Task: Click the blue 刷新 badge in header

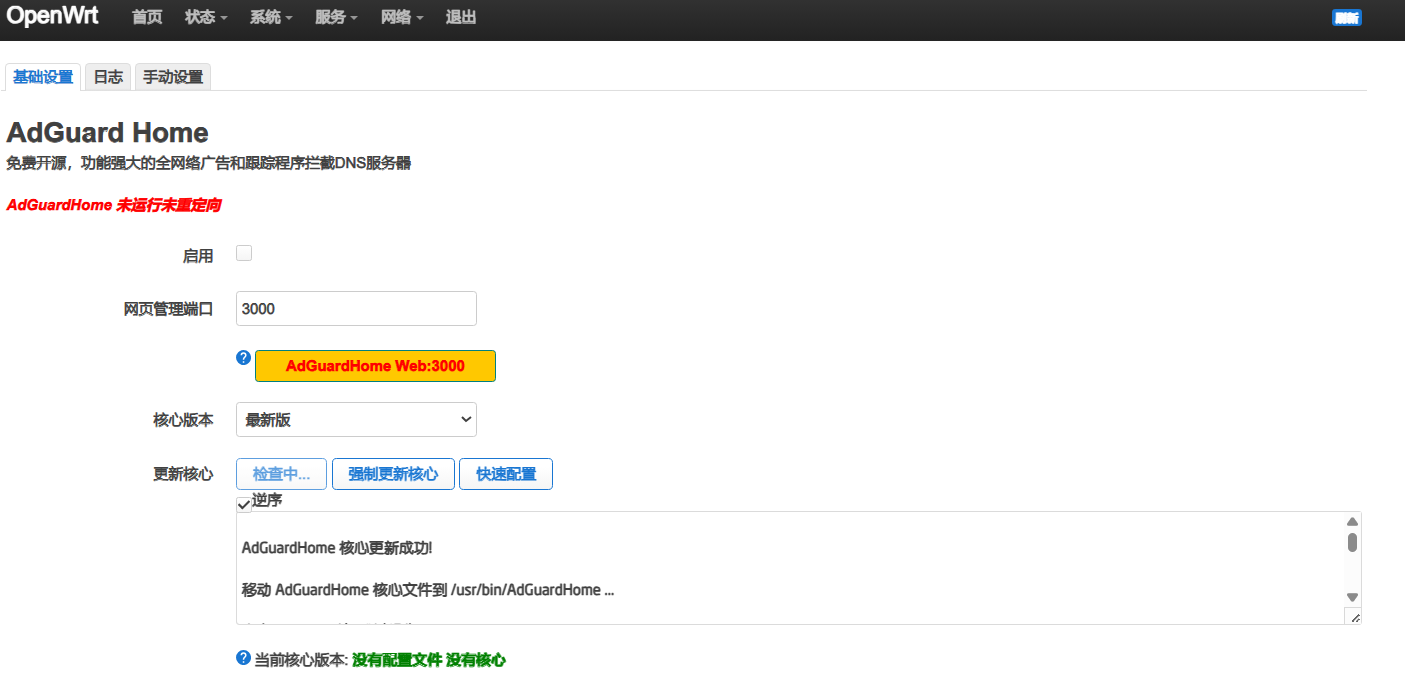Action: pyautogui.click(x=1346, y=18)
